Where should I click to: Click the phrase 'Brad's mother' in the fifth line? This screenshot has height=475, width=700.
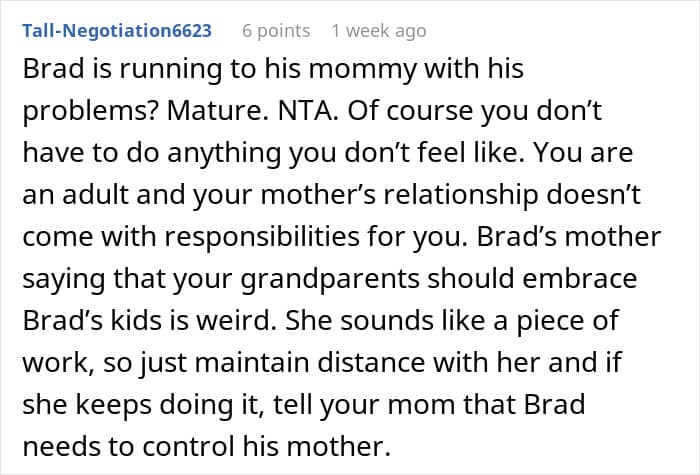click(569, 237)
